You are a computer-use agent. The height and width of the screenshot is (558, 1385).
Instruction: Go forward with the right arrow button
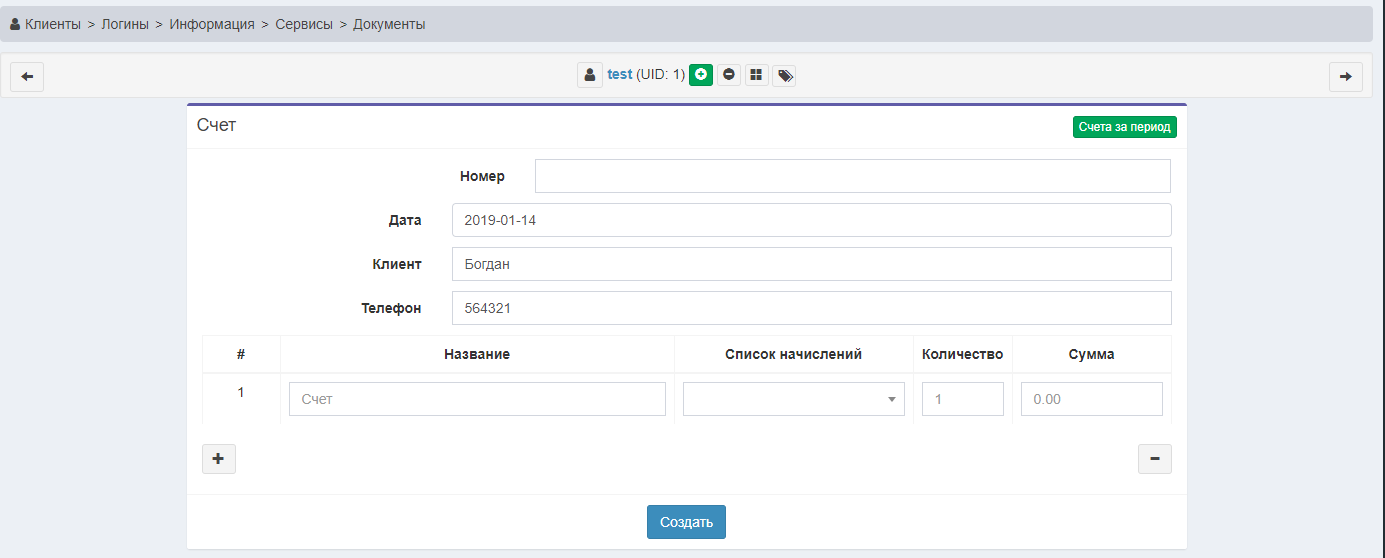[x=1345, y=77]
